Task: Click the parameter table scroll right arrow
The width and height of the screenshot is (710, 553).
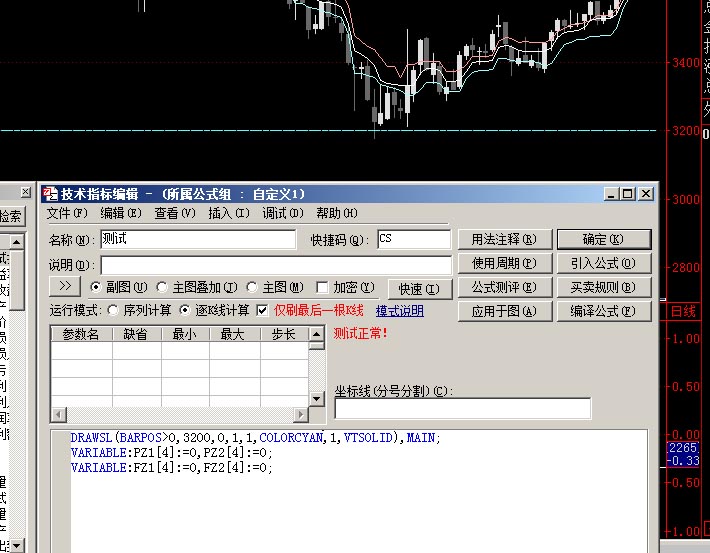Action: [301, 414]
